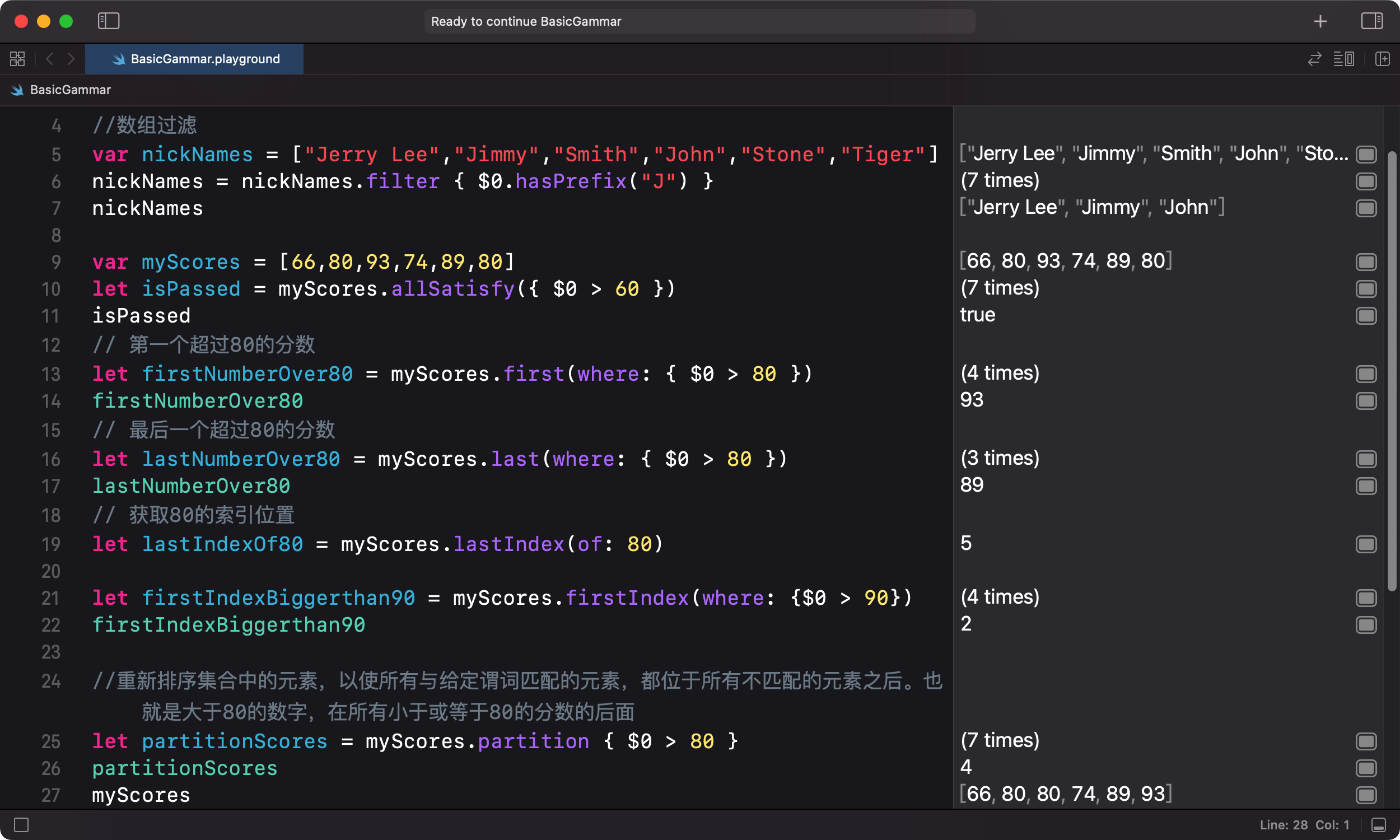The height and width of the screenshot is (840, 1400).
Task: Go forward with the right chevron
Action: pyautogui.click(x=71, y=59)
